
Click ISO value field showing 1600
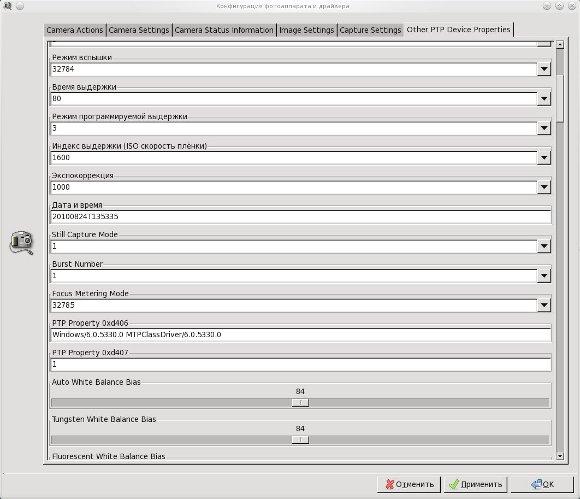(294, 158)
